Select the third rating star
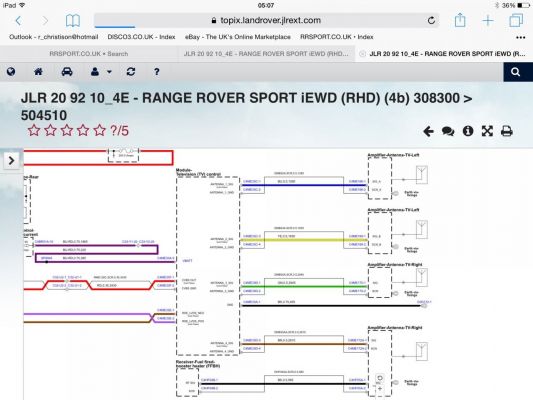Image resolution: width=533 pixels, height=400 pixels. (67, 131)
